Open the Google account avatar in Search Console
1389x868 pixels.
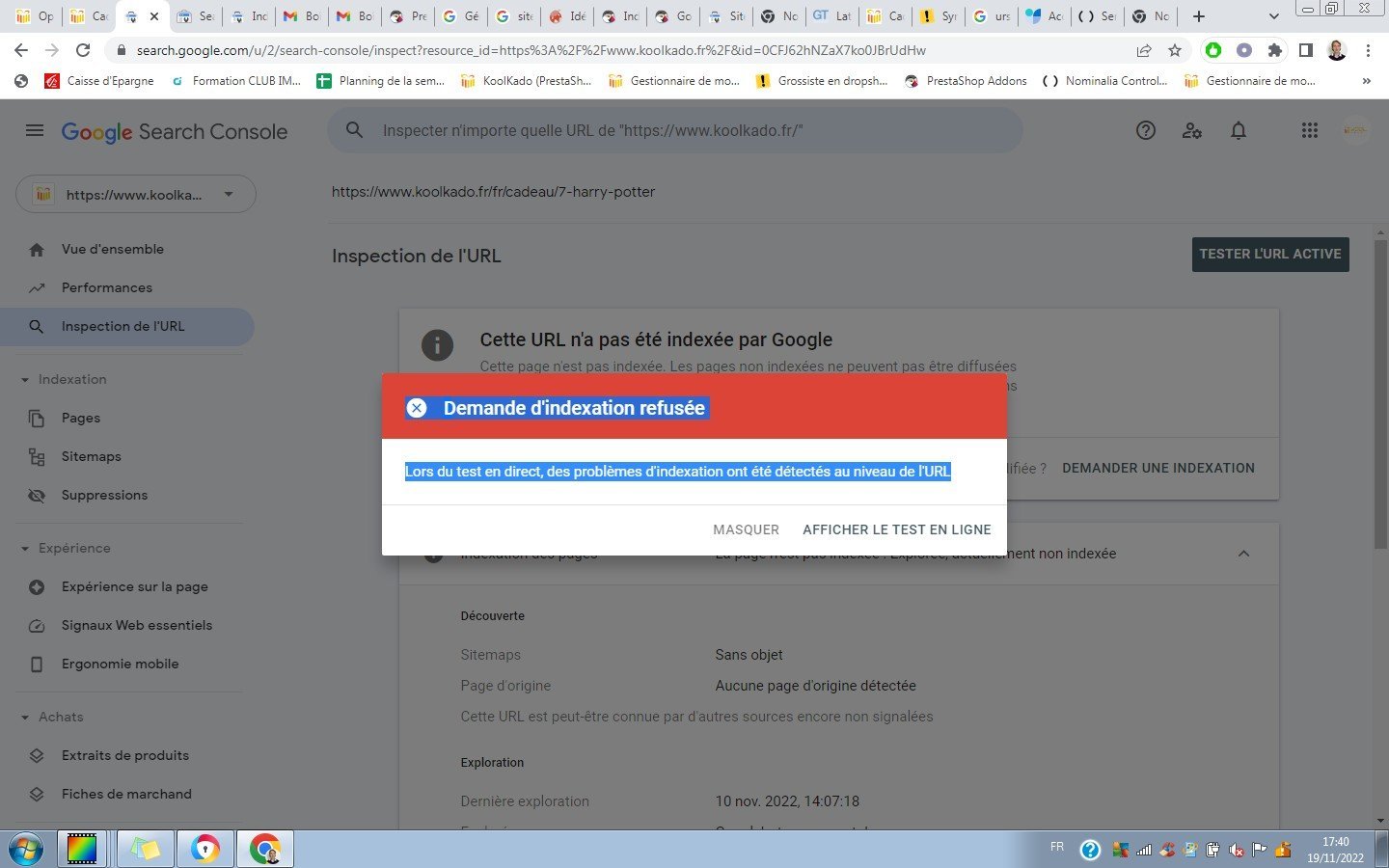[x=1355, y=130]
